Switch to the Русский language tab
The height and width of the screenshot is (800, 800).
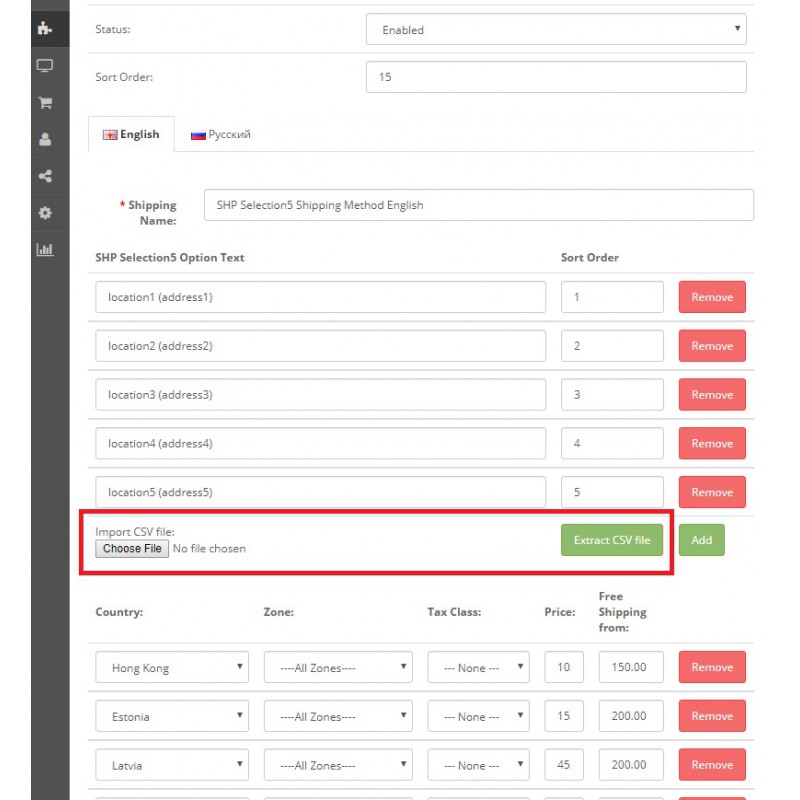point(220,134)
